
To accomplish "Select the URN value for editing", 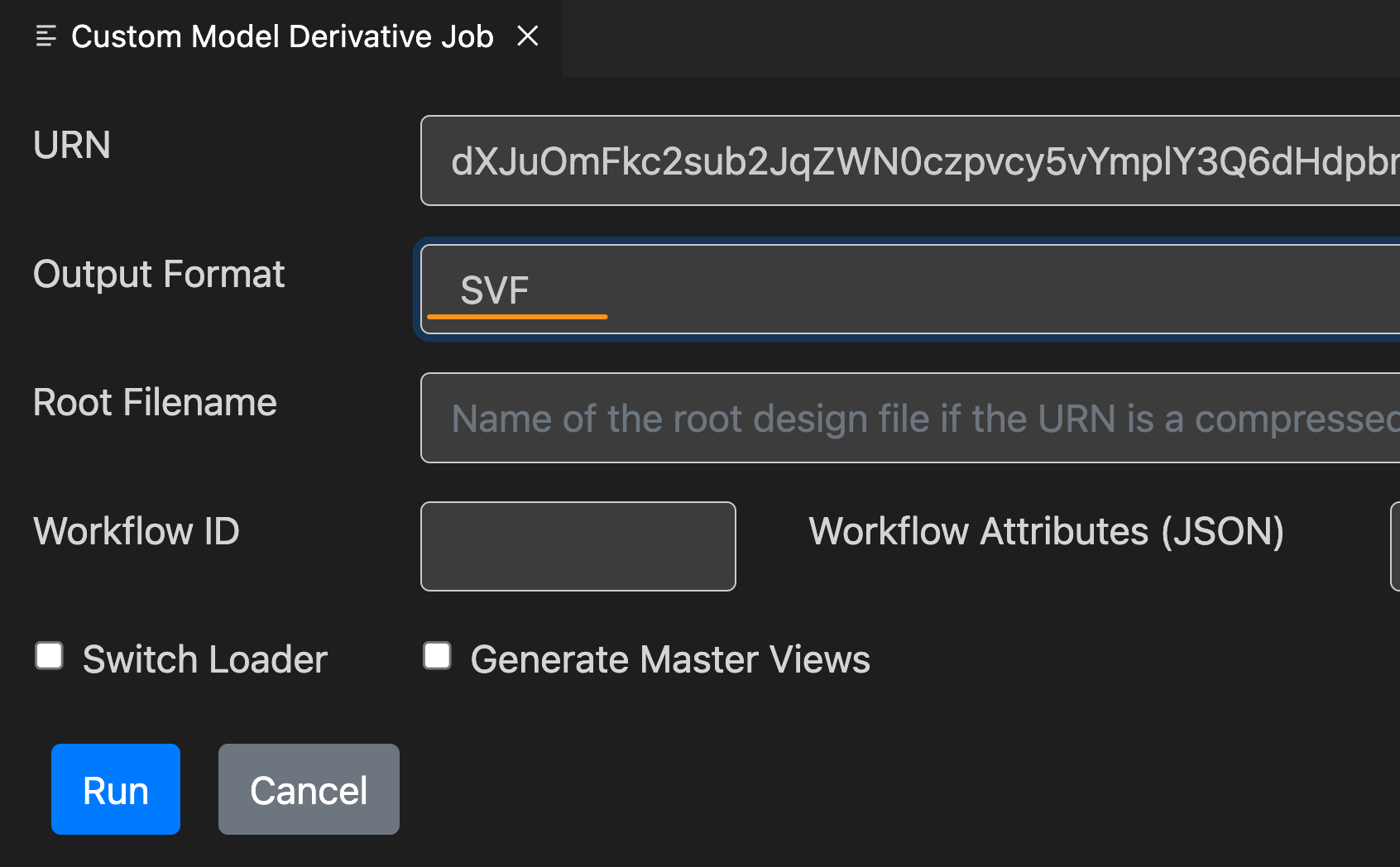I will [827, 160].
